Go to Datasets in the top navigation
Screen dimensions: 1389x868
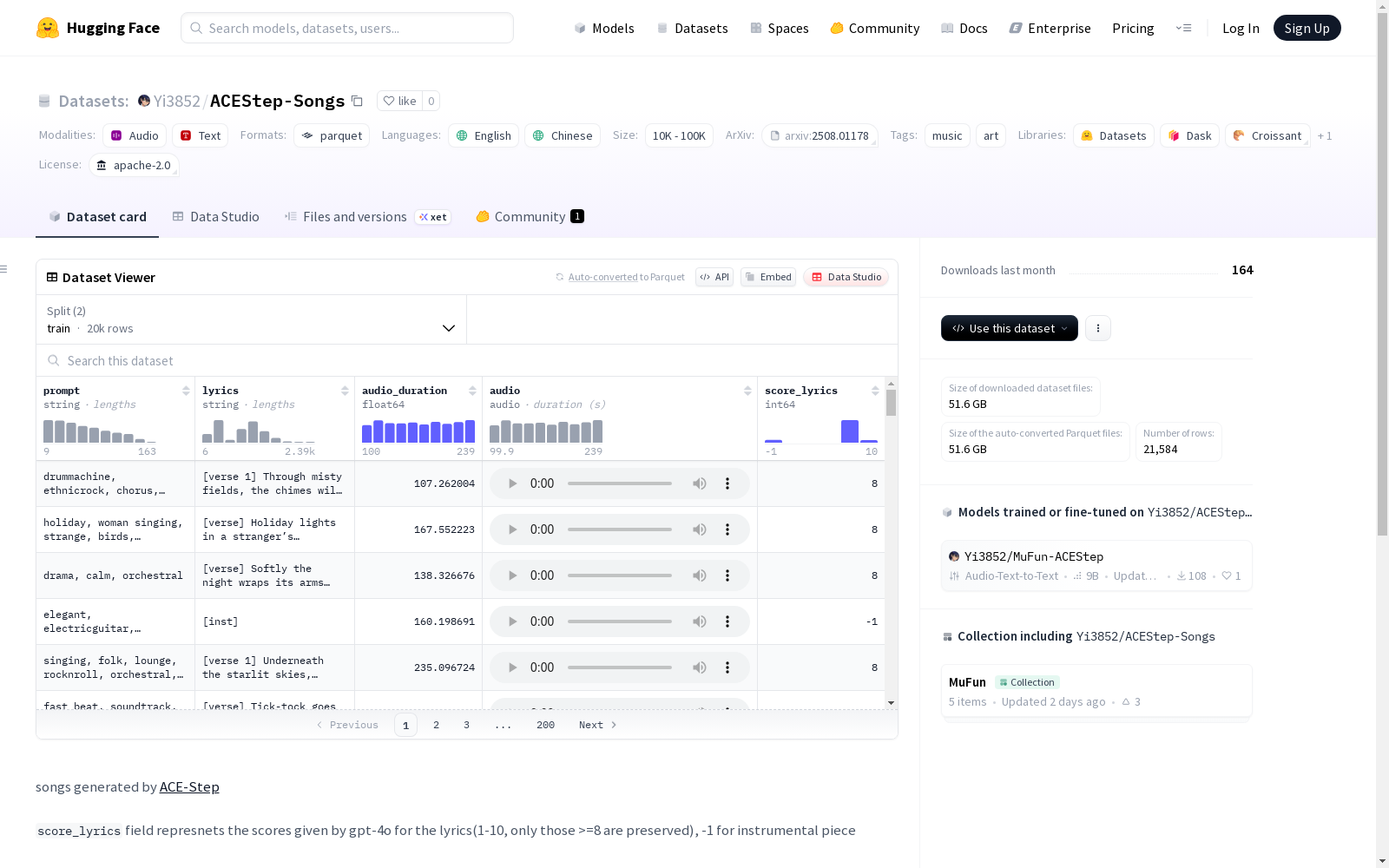point(692,28)
